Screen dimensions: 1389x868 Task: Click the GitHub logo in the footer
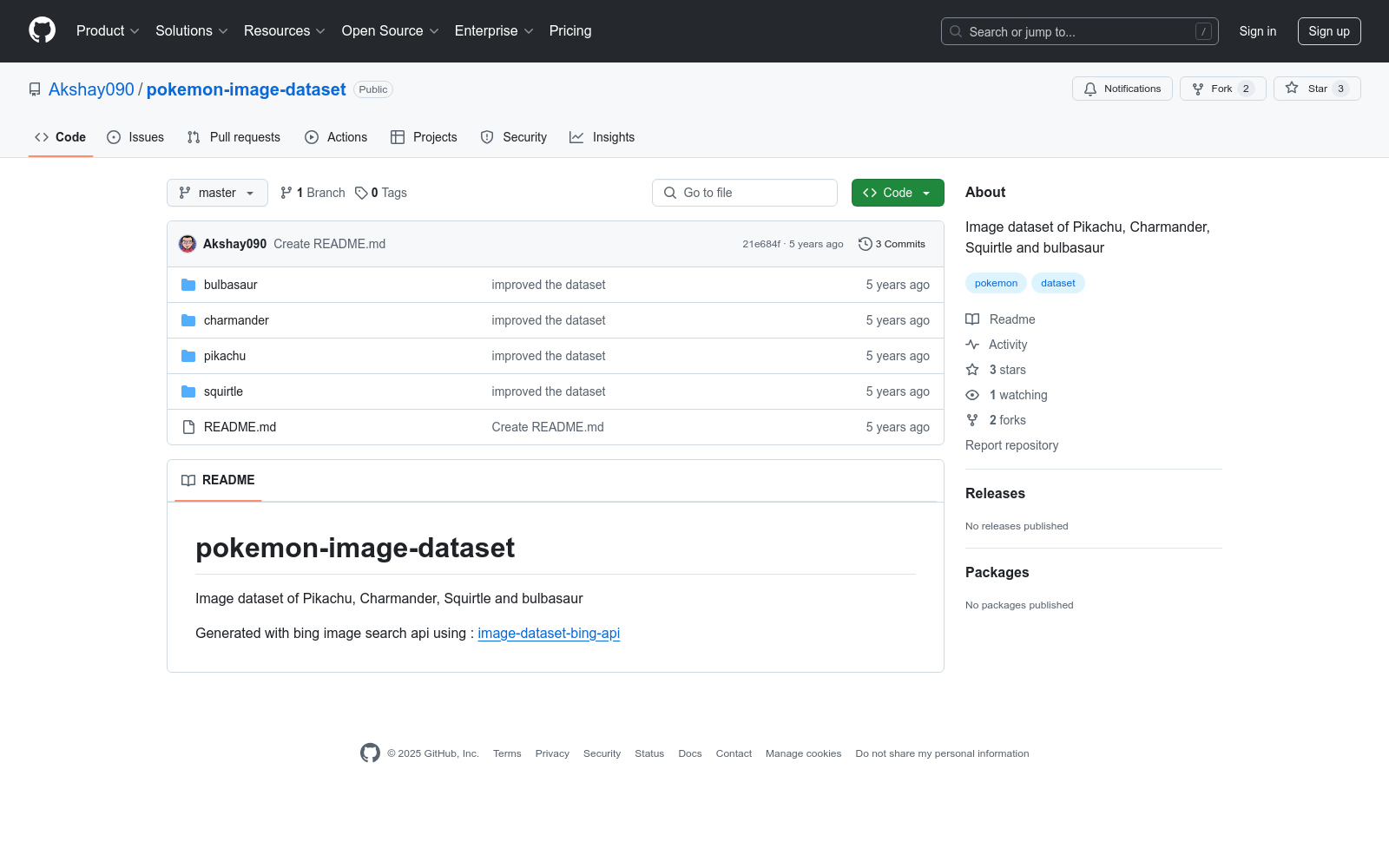pyautogui.click(x=370, y=753)
